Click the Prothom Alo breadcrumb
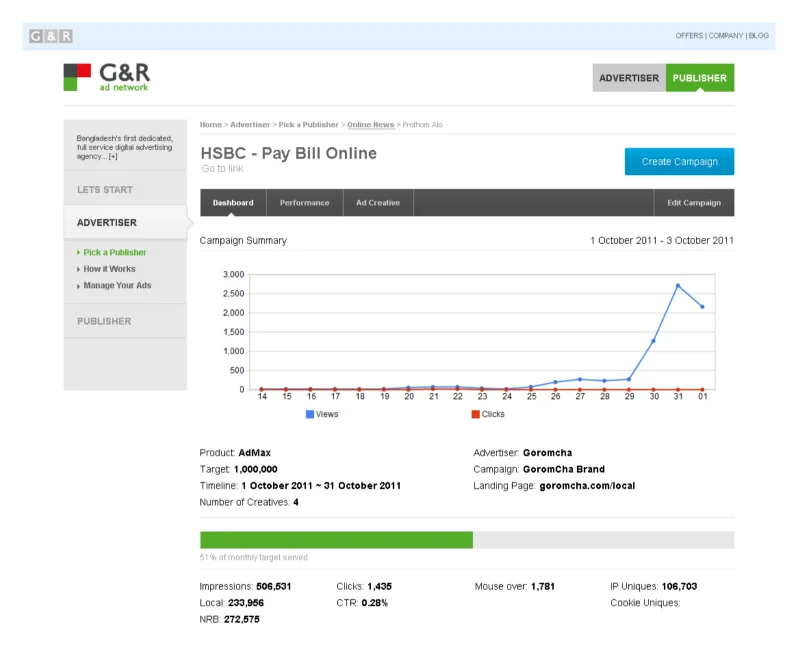 tap(422, 124)
